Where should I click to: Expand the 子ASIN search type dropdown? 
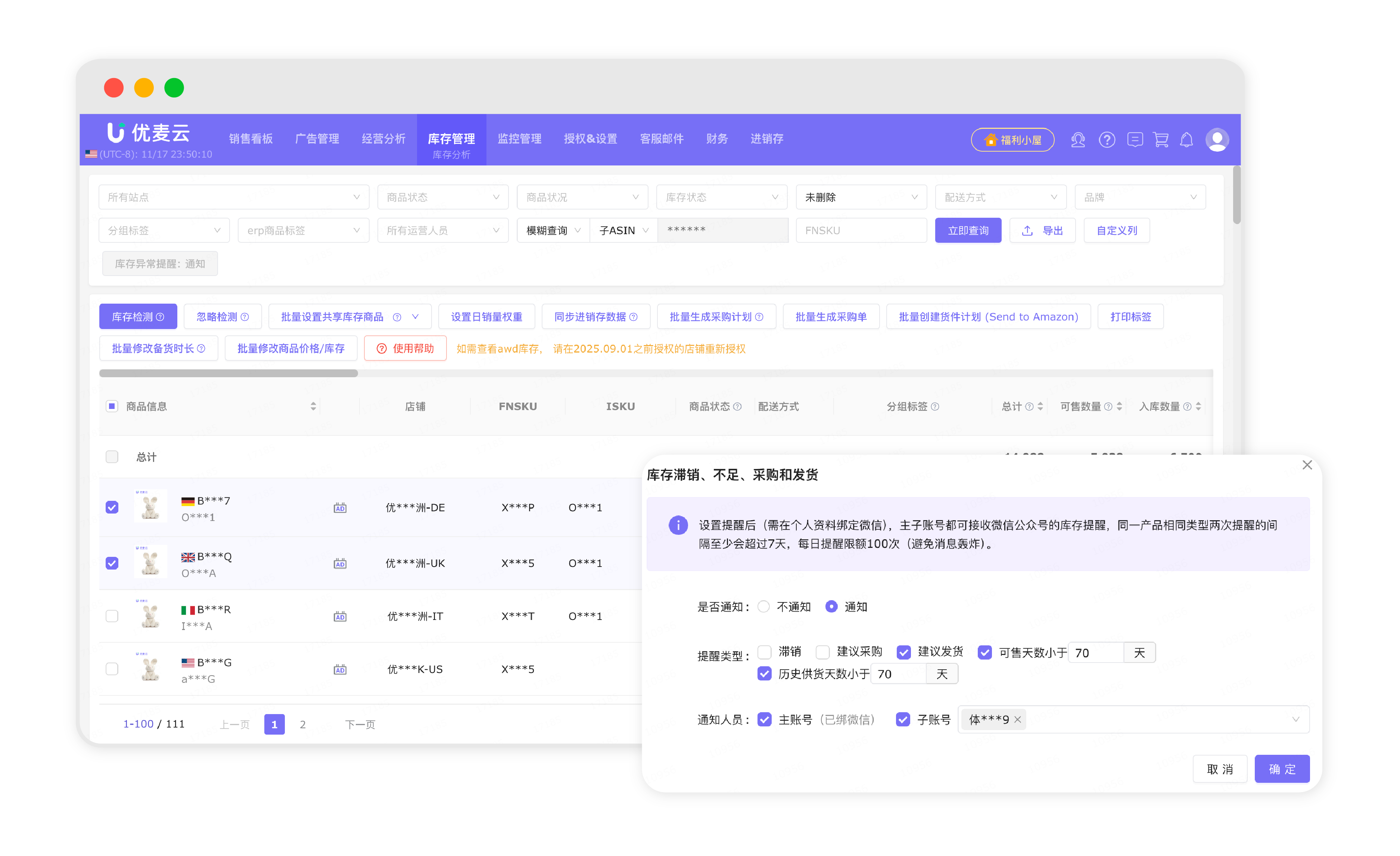point(623,230)
